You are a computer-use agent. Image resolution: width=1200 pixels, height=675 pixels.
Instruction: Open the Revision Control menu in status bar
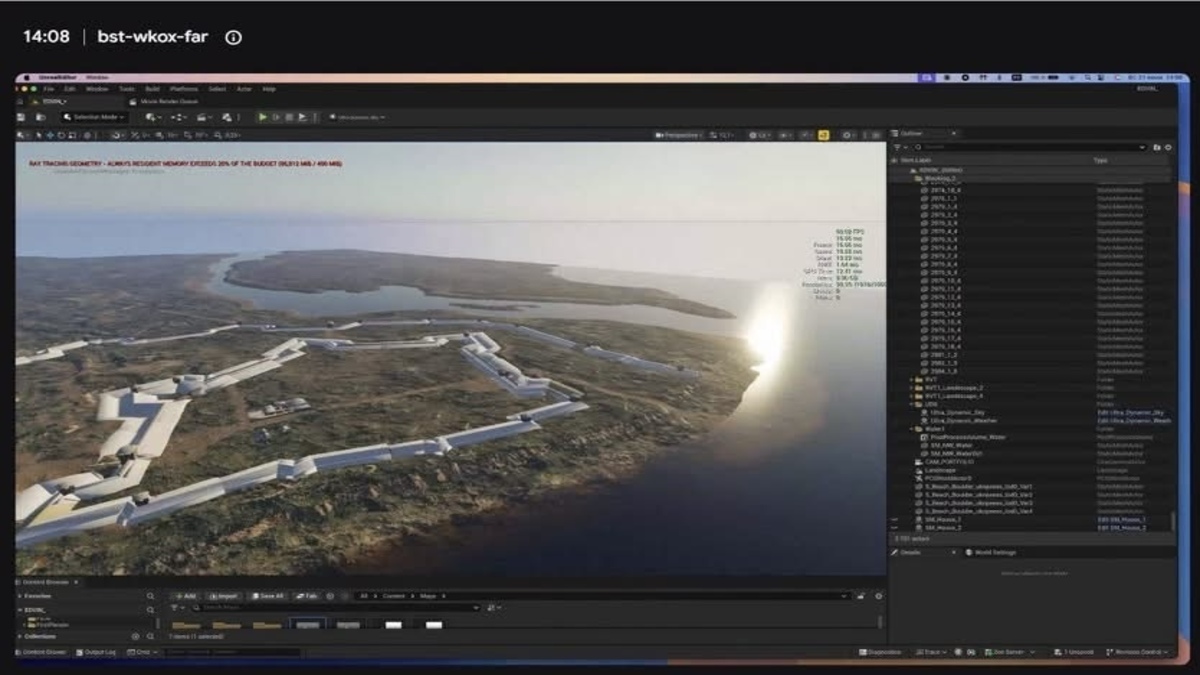1137,652
